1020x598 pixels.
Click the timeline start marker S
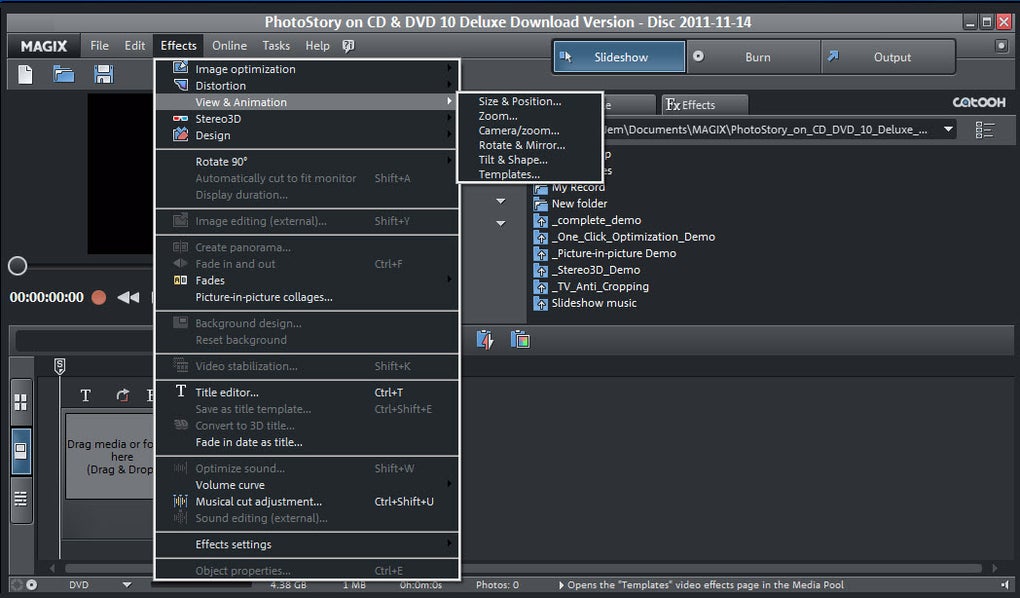[60, 366]
